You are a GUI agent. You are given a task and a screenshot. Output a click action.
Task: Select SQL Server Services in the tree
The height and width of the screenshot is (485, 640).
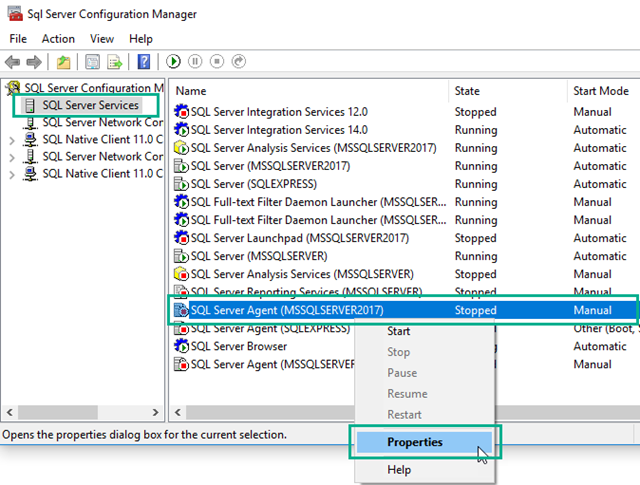[90, 105]
